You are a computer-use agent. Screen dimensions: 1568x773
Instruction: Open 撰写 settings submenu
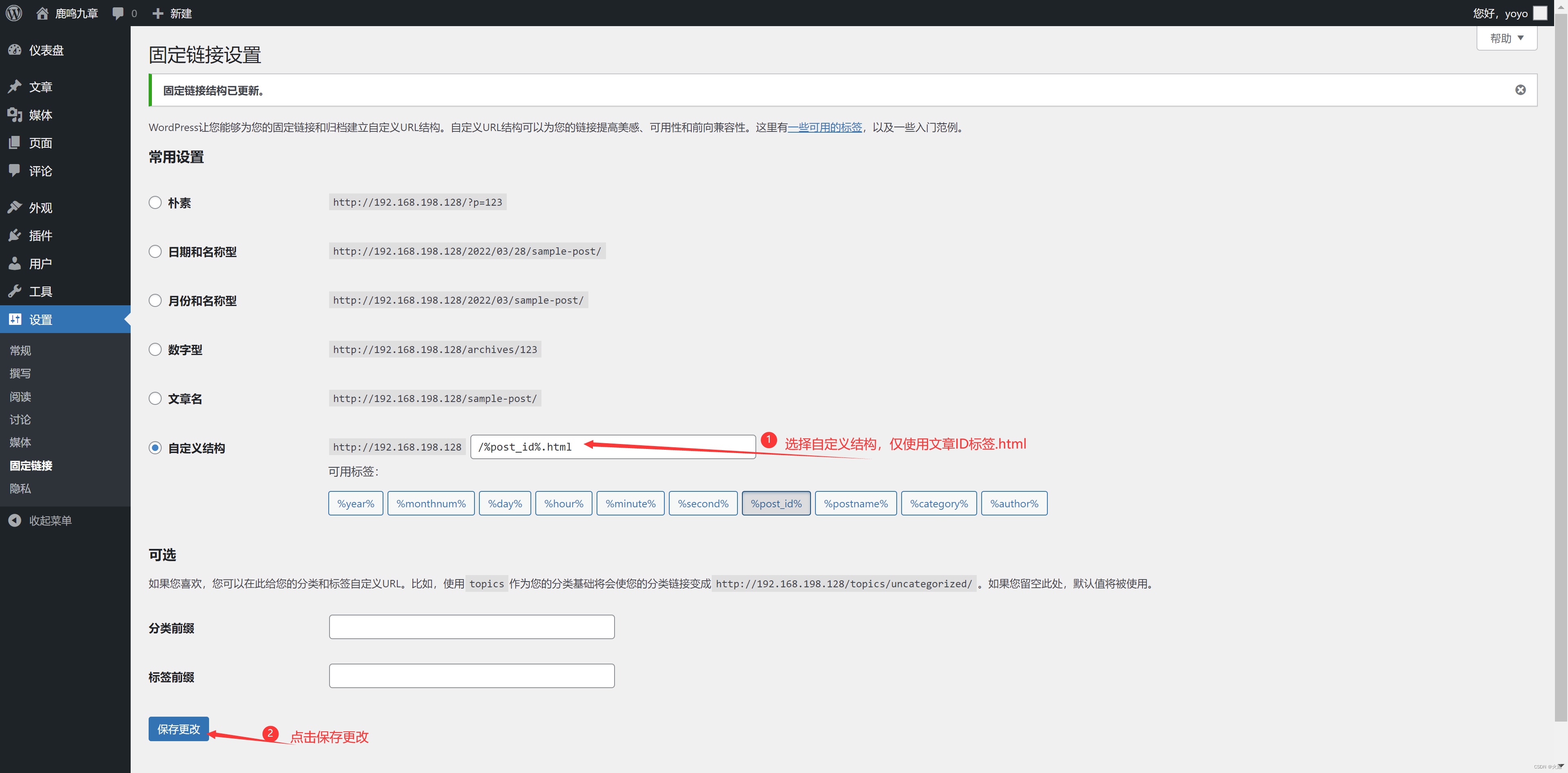click(x=20, y=373)
